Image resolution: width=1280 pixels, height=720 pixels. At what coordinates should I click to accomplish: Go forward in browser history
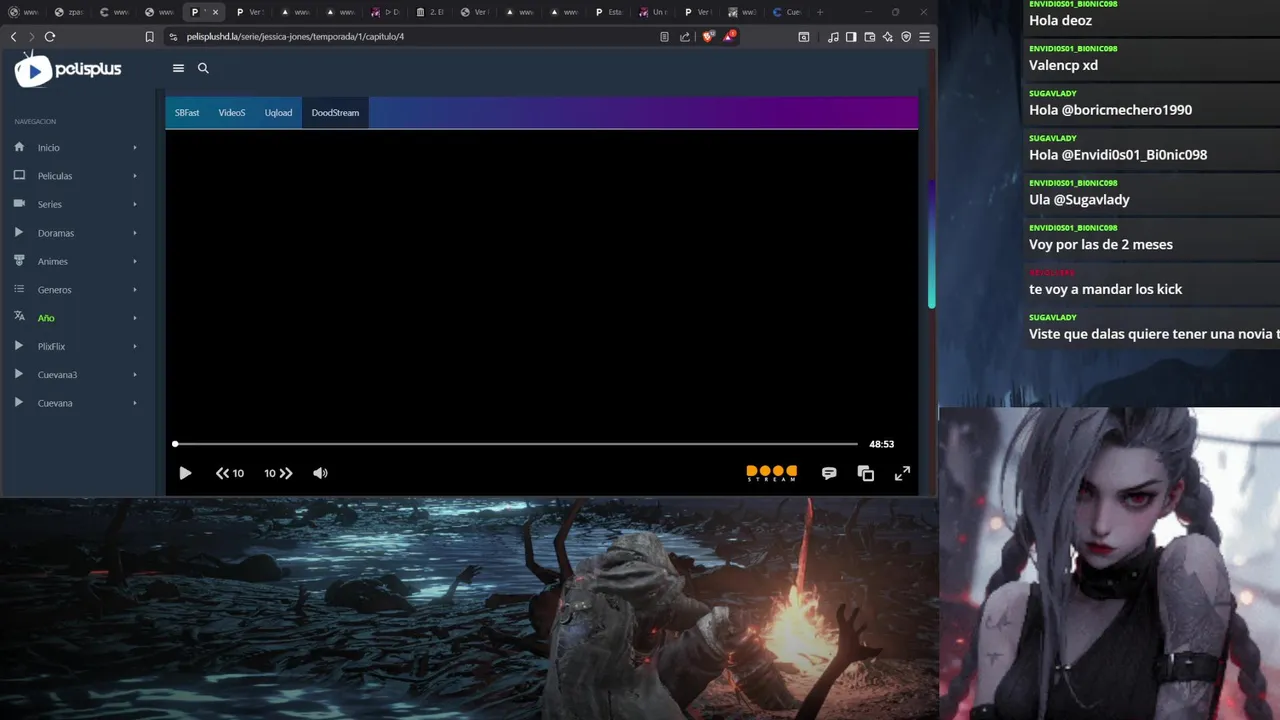point(31,36)
